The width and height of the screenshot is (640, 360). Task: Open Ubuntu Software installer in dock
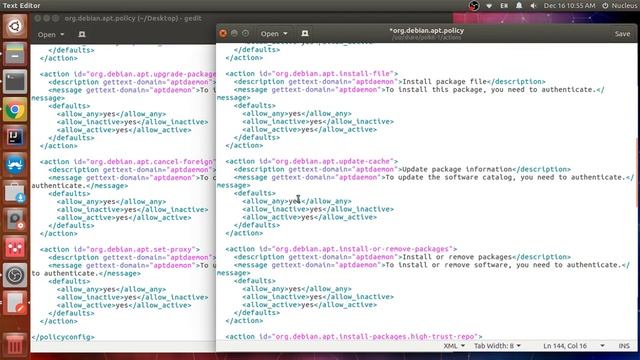pos(15,192)
